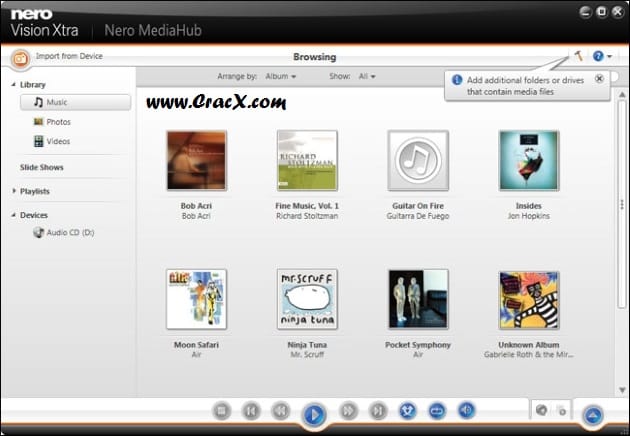The width and height of the screenshot is (630, 436).
Task: Open the Guitar On Fire album placeholder
Action: (x=418, y=160)
